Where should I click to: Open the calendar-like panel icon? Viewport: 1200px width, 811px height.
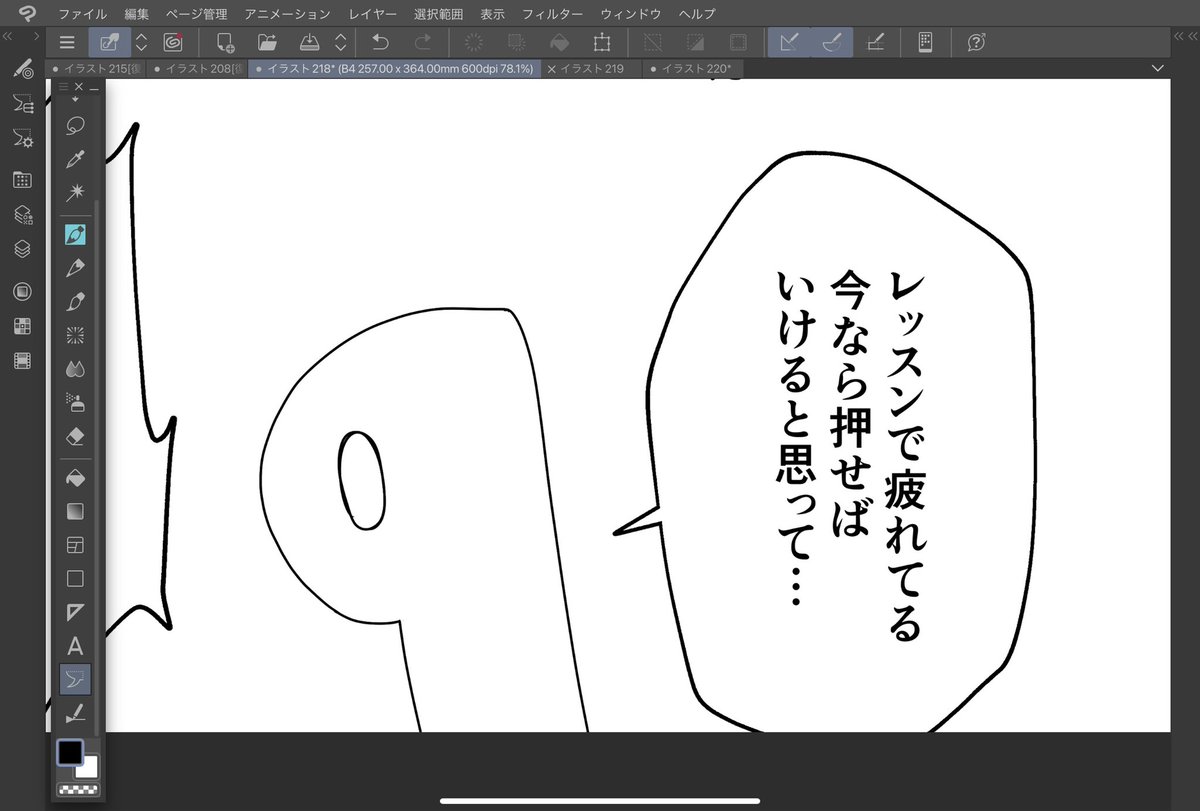(x=22, y=180)
